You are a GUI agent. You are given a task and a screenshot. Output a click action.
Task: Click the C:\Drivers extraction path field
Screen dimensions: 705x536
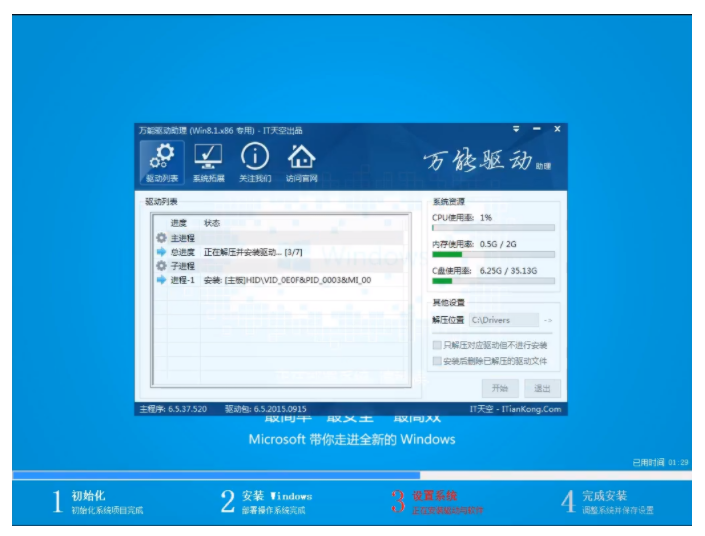[504, 320]
